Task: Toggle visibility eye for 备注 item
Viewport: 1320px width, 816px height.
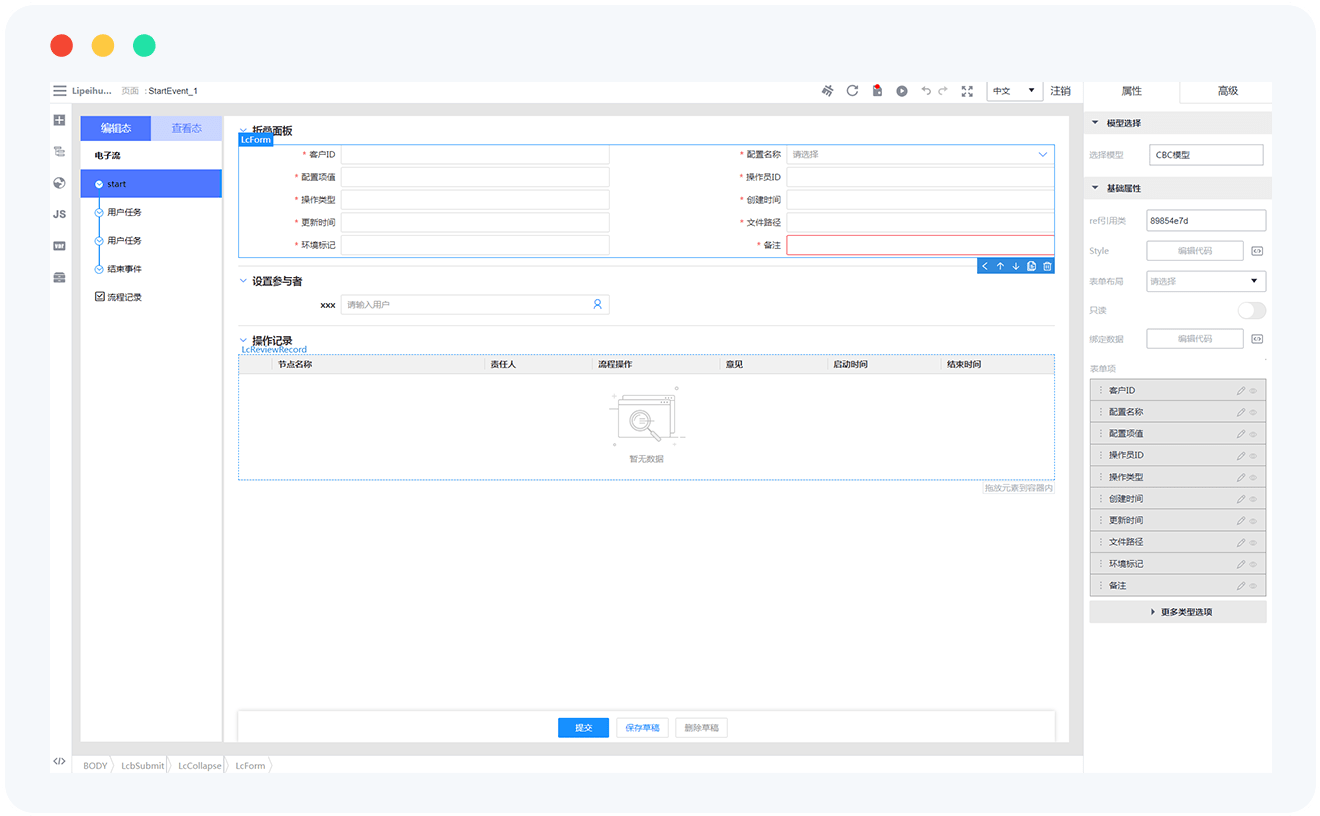Action: tap(1253, 586)
